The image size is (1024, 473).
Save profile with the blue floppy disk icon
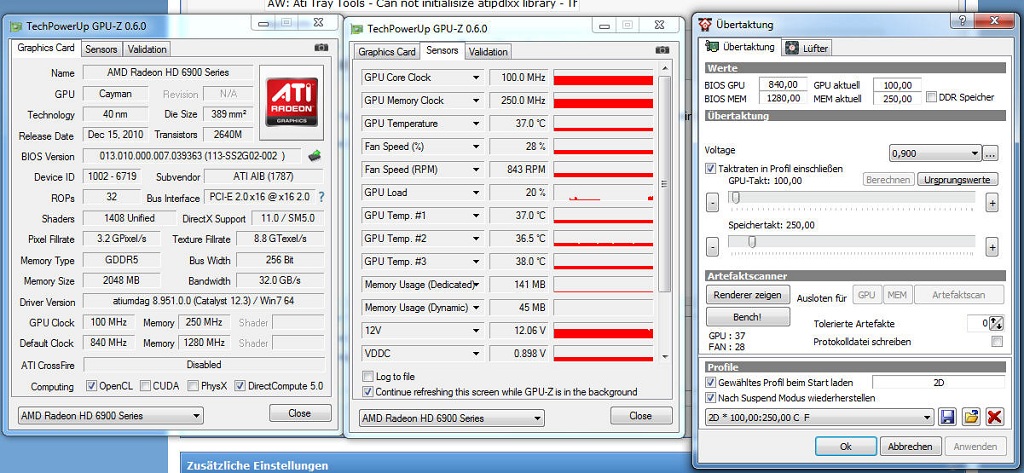point(947,417)
